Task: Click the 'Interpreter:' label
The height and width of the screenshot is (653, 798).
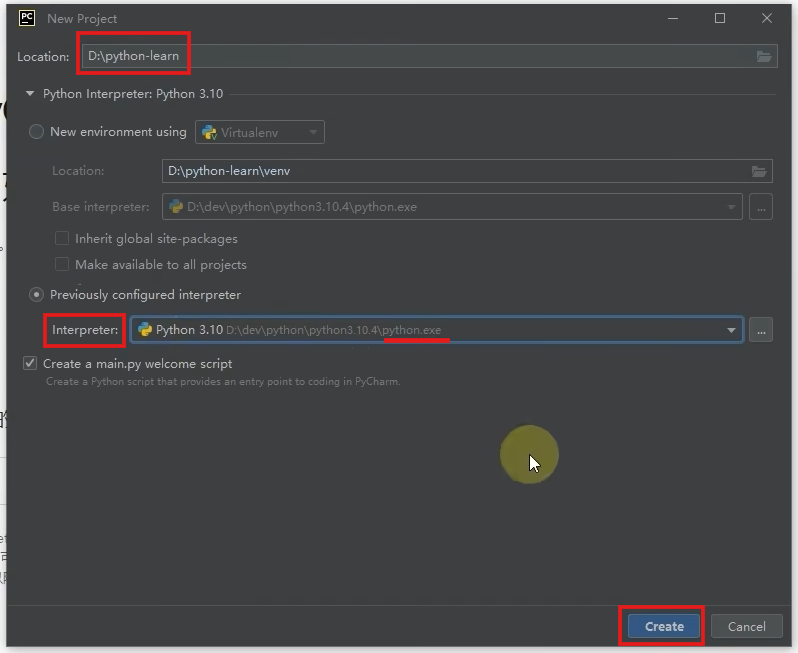Action: [x=85, y=330]
